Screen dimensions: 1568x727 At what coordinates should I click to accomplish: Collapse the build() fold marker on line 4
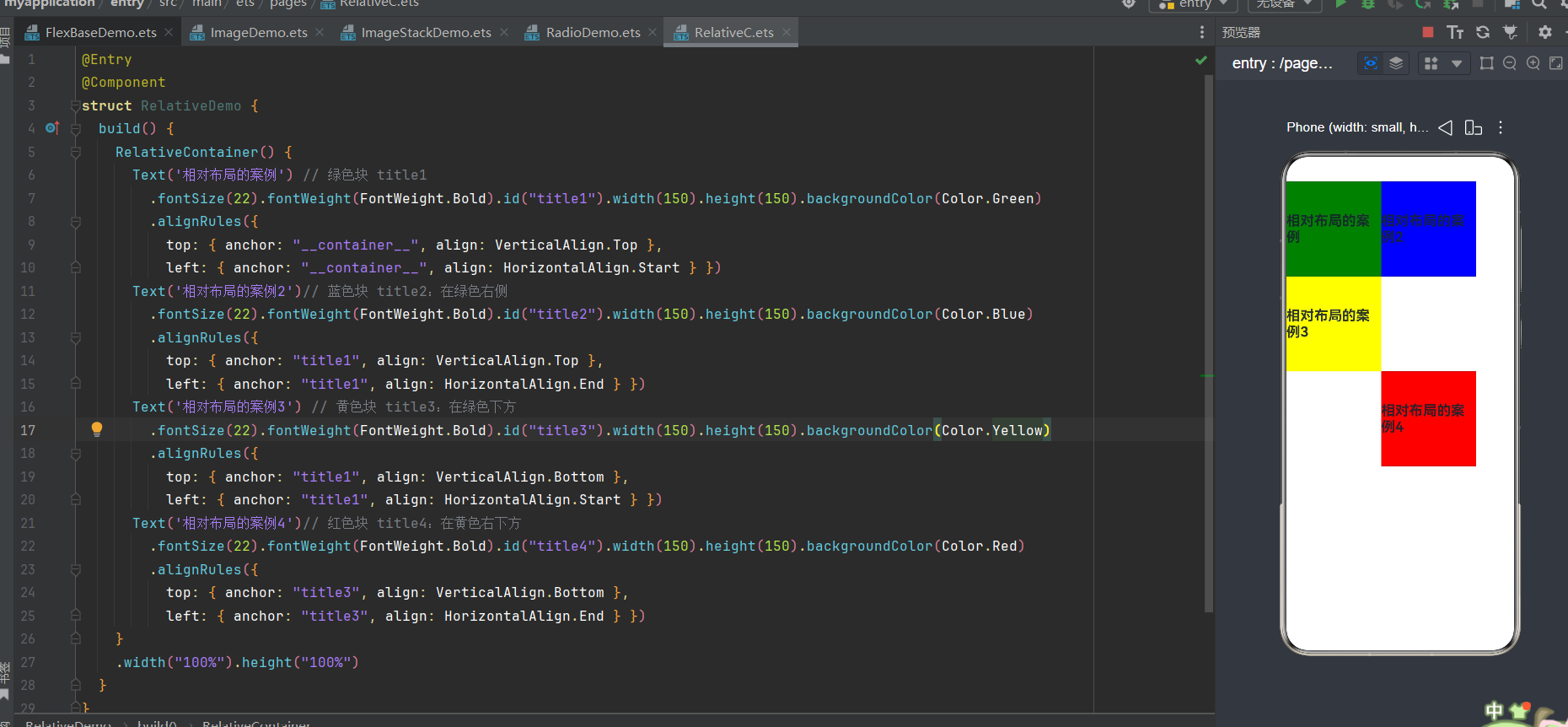tap(76, 129)
